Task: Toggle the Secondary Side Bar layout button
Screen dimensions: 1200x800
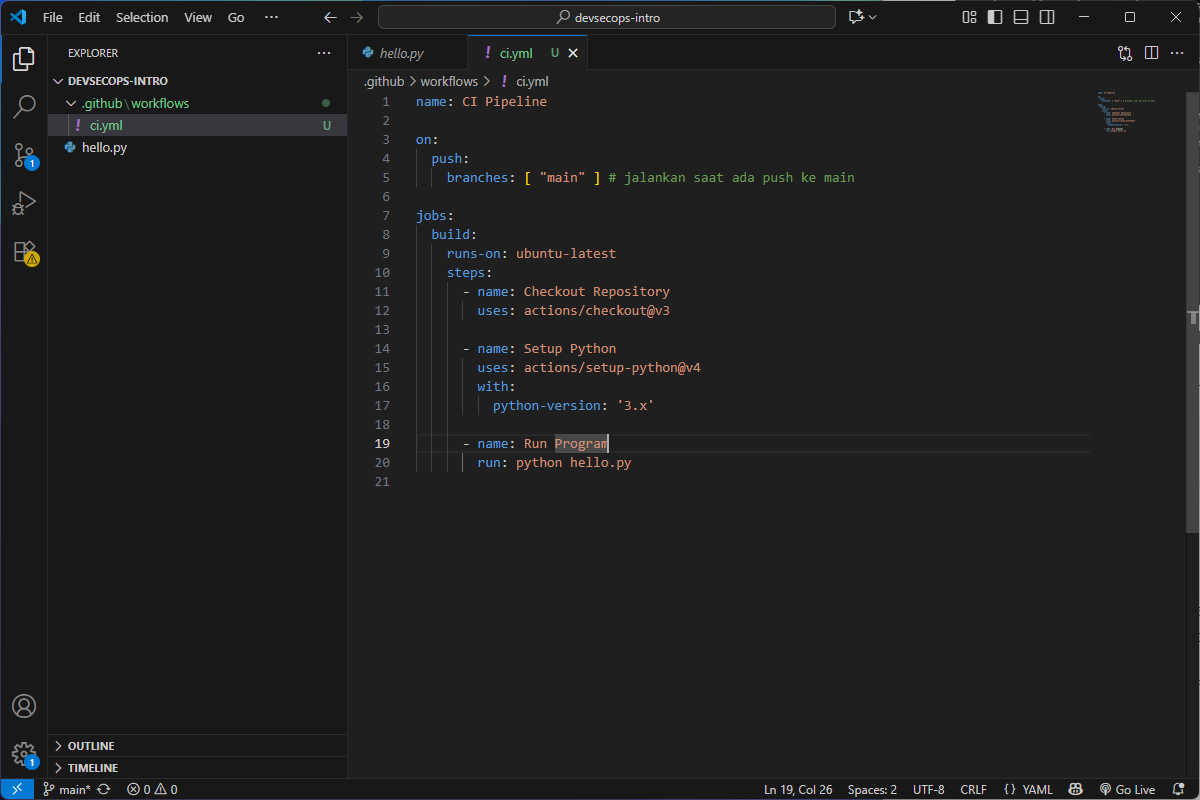Action: click(x=1046, y=17)
